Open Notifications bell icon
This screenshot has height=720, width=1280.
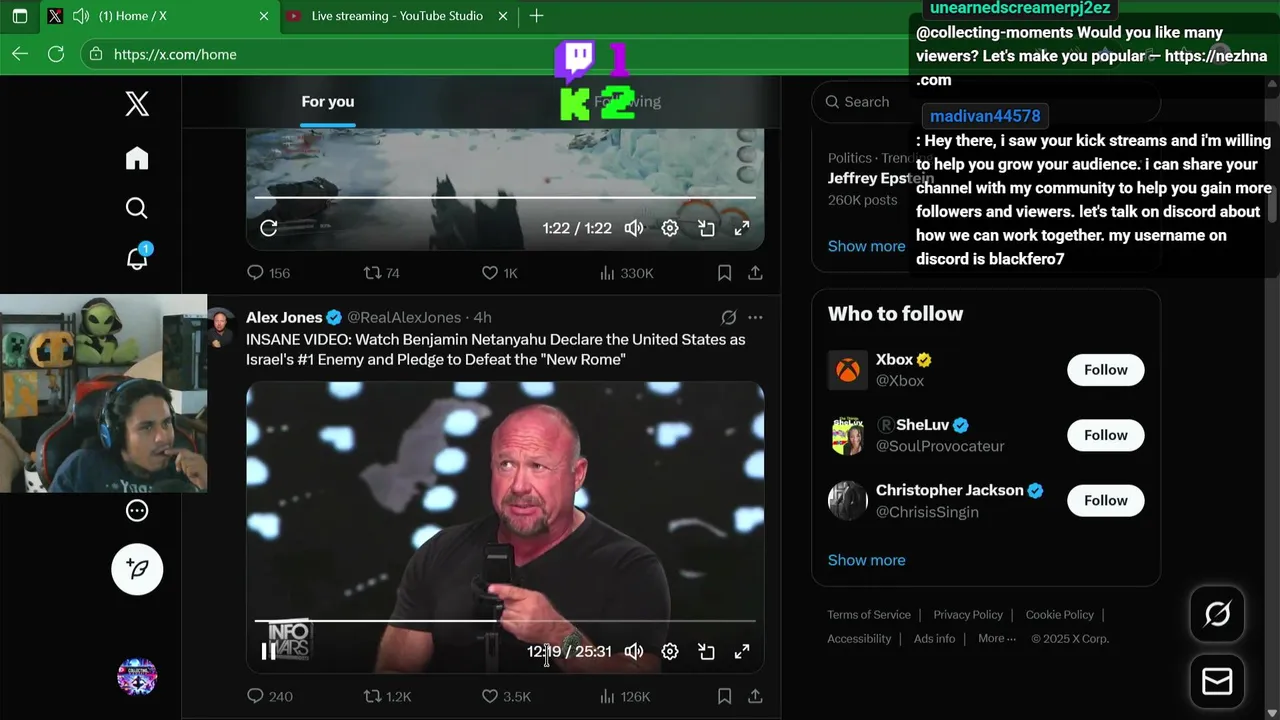[137, 257]
